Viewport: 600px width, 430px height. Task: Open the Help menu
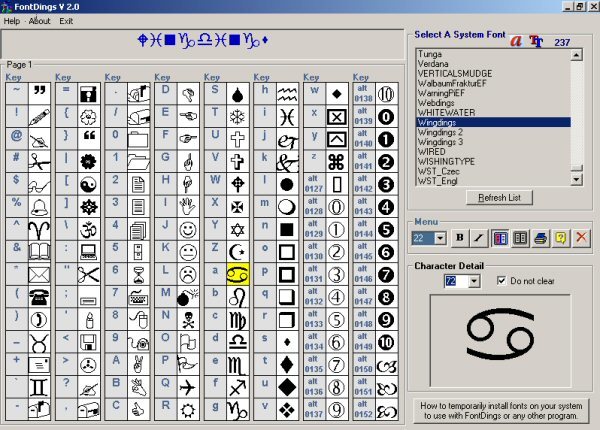(x=11, y=21)
